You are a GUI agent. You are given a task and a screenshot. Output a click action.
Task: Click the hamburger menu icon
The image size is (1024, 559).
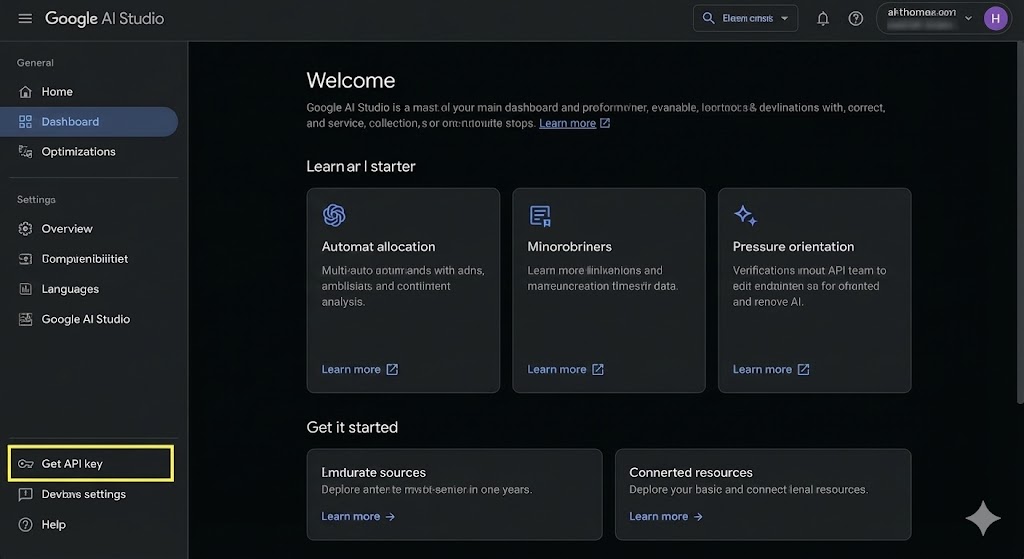tap(25, 19)
